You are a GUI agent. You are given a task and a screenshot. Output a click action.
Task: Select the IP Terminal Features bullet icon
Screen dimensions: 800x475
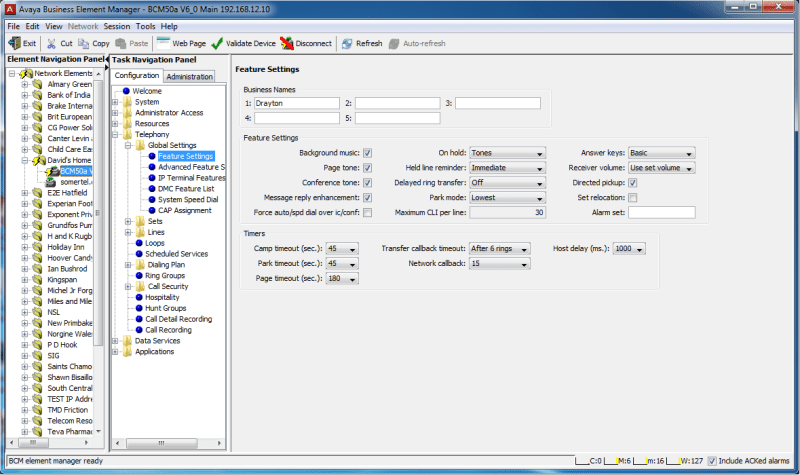152,178
